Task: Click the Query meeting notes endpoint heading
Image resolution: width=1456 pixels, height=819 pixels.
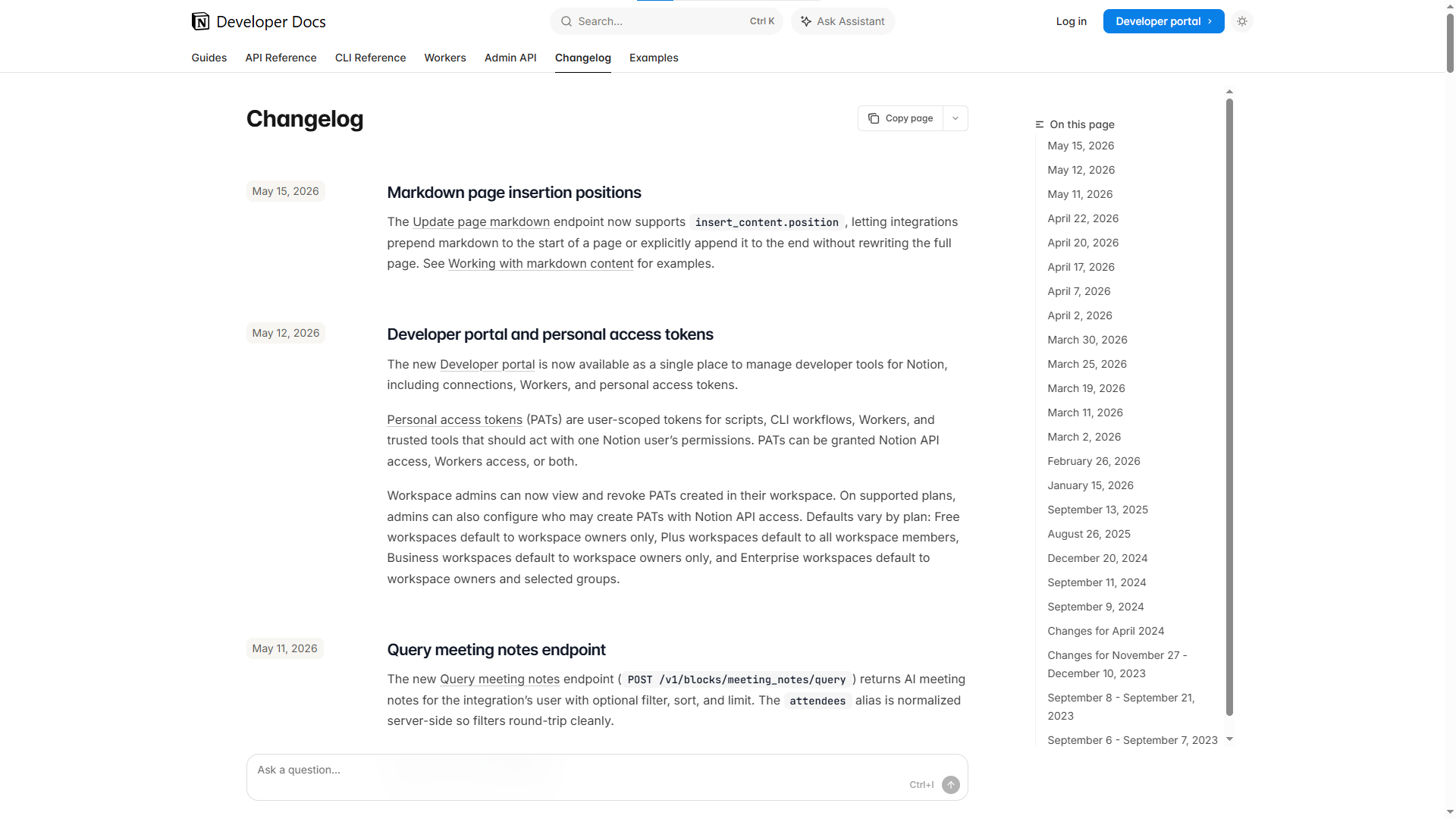Action: 496,650
